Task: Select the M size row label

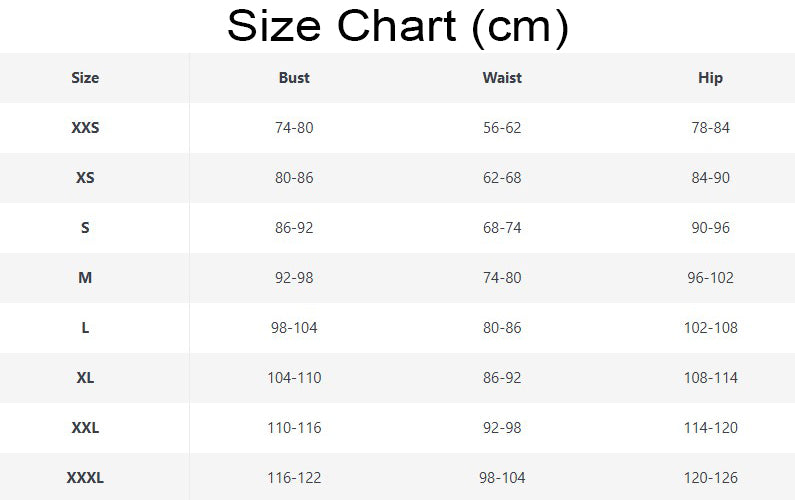Action: point(85,278)
